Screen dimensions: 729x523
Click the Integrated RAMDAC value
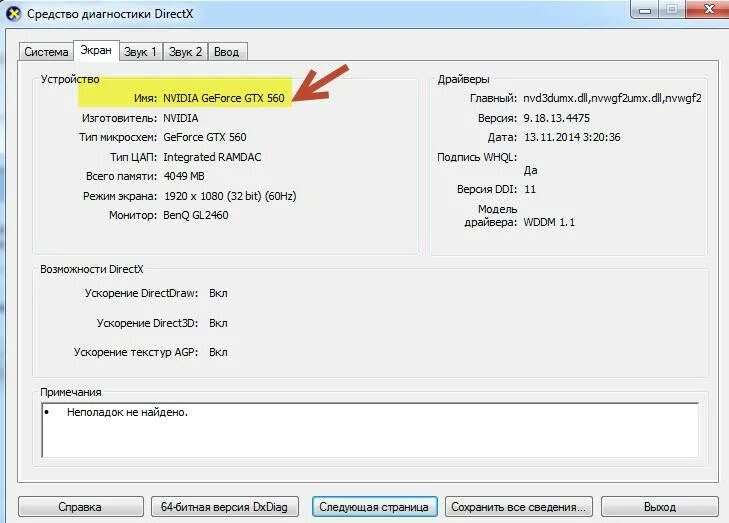click(x=212, y=157)
